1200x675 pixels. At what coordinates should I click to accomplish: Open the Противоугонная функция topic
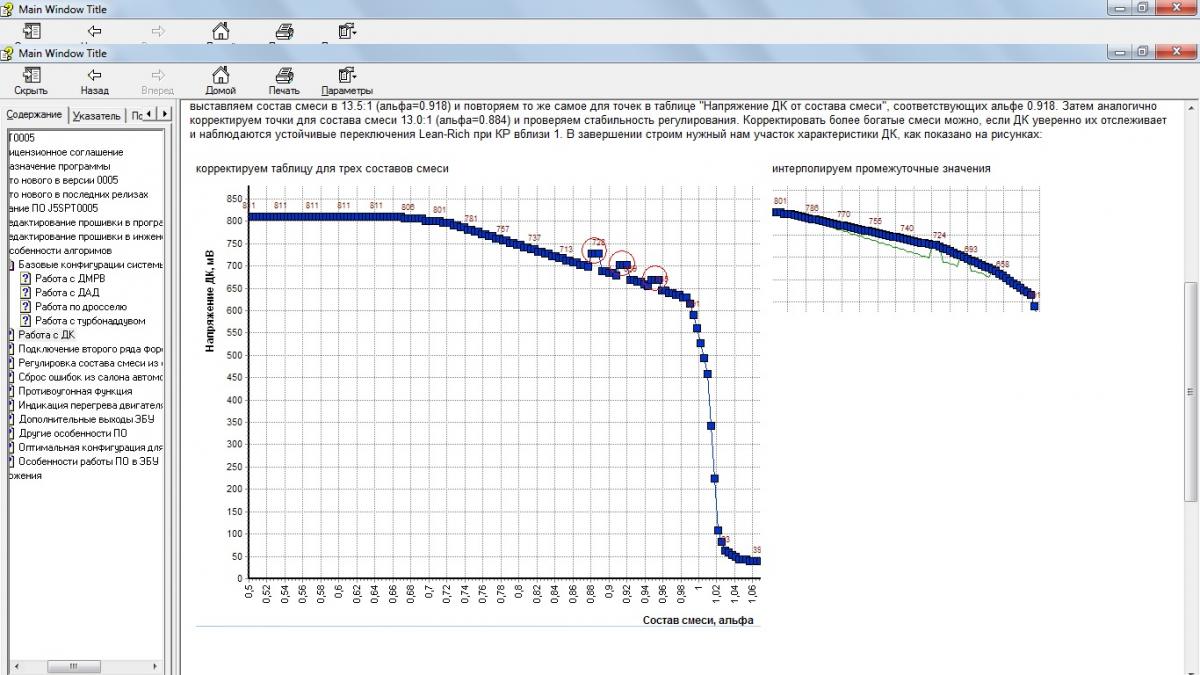75,391
